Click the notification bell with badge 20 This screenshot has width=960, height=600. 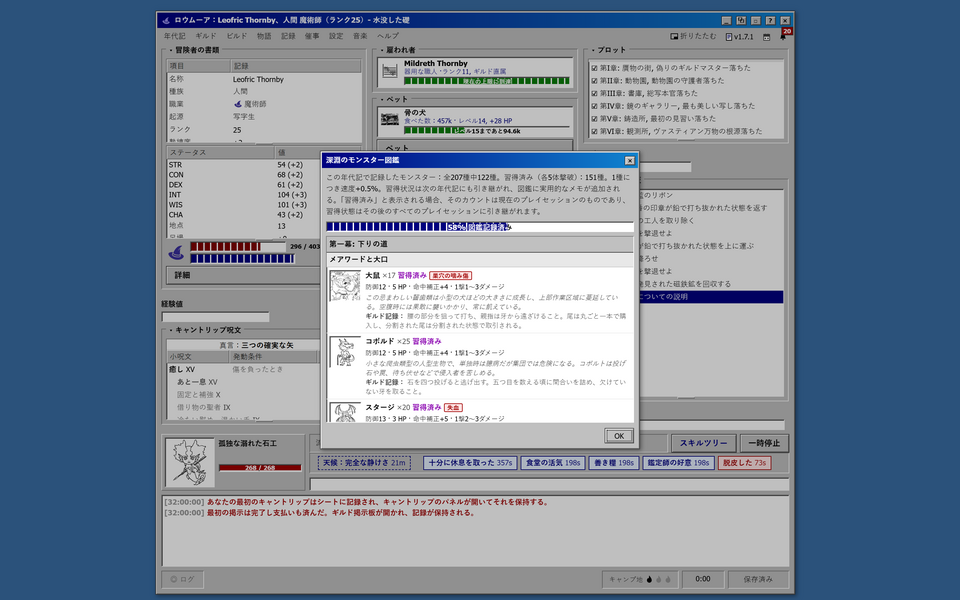coord(783,36)
